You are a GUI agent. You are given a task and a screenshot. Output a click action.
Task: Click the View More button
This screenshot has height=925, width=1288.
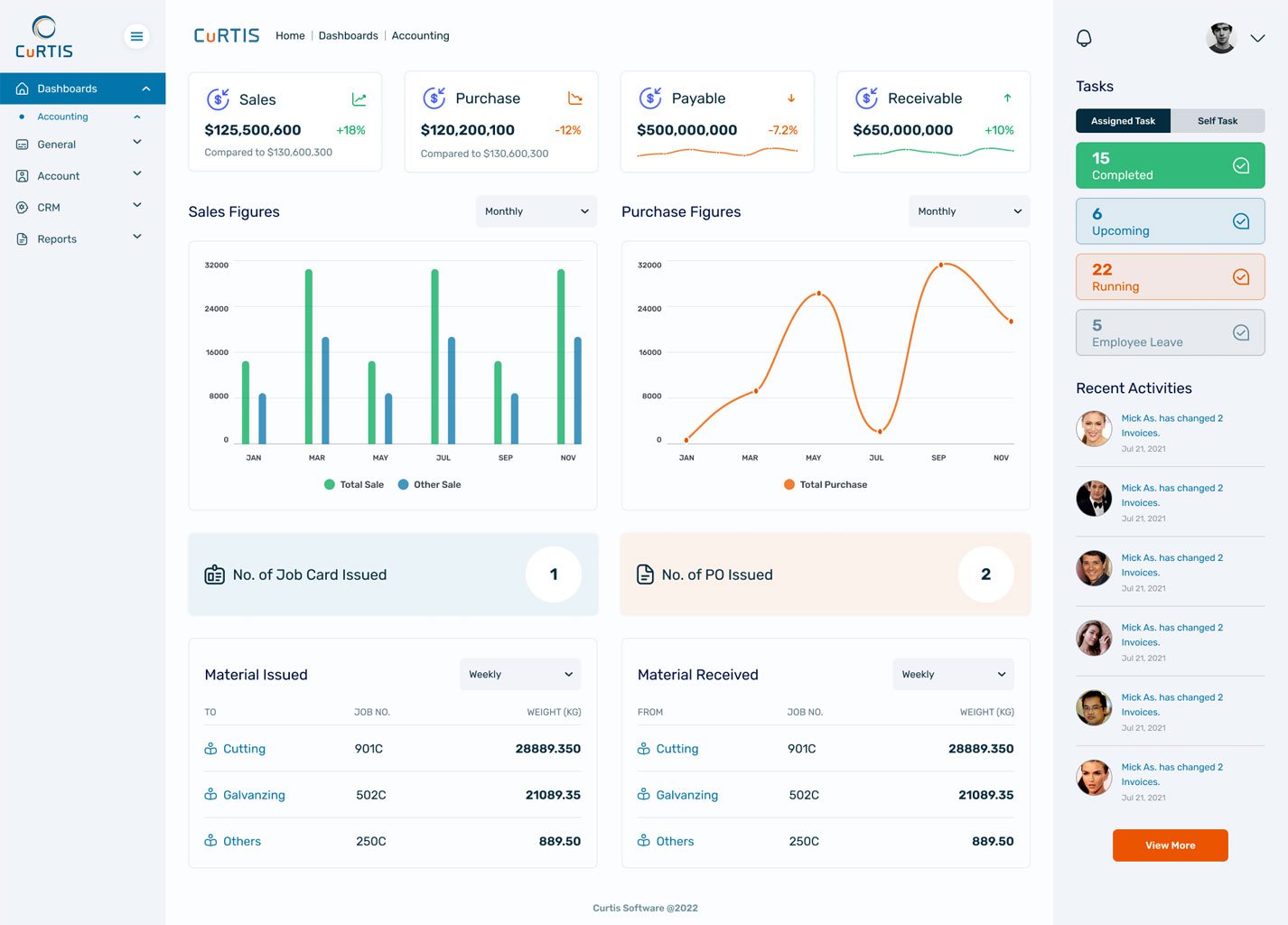(1170, 845)
